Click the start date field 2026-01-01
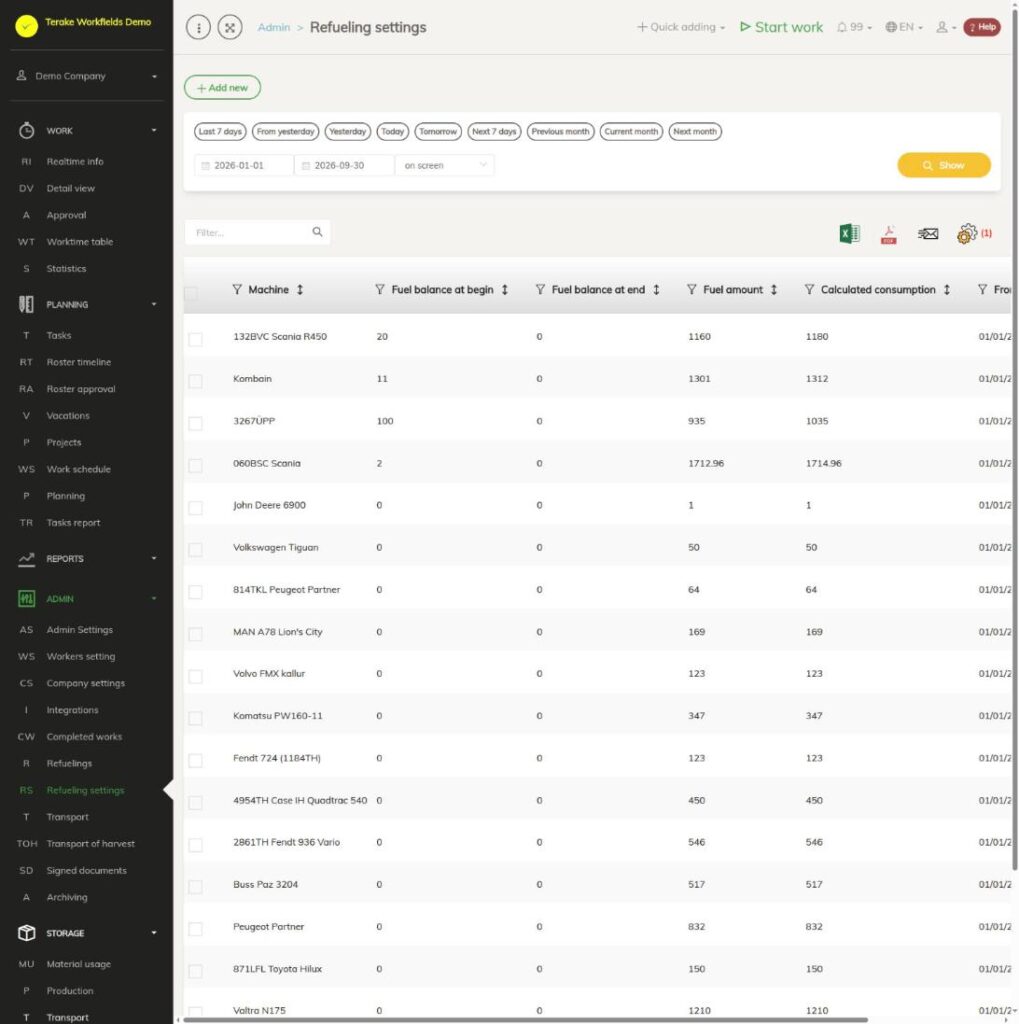 (x=244, y=165)
